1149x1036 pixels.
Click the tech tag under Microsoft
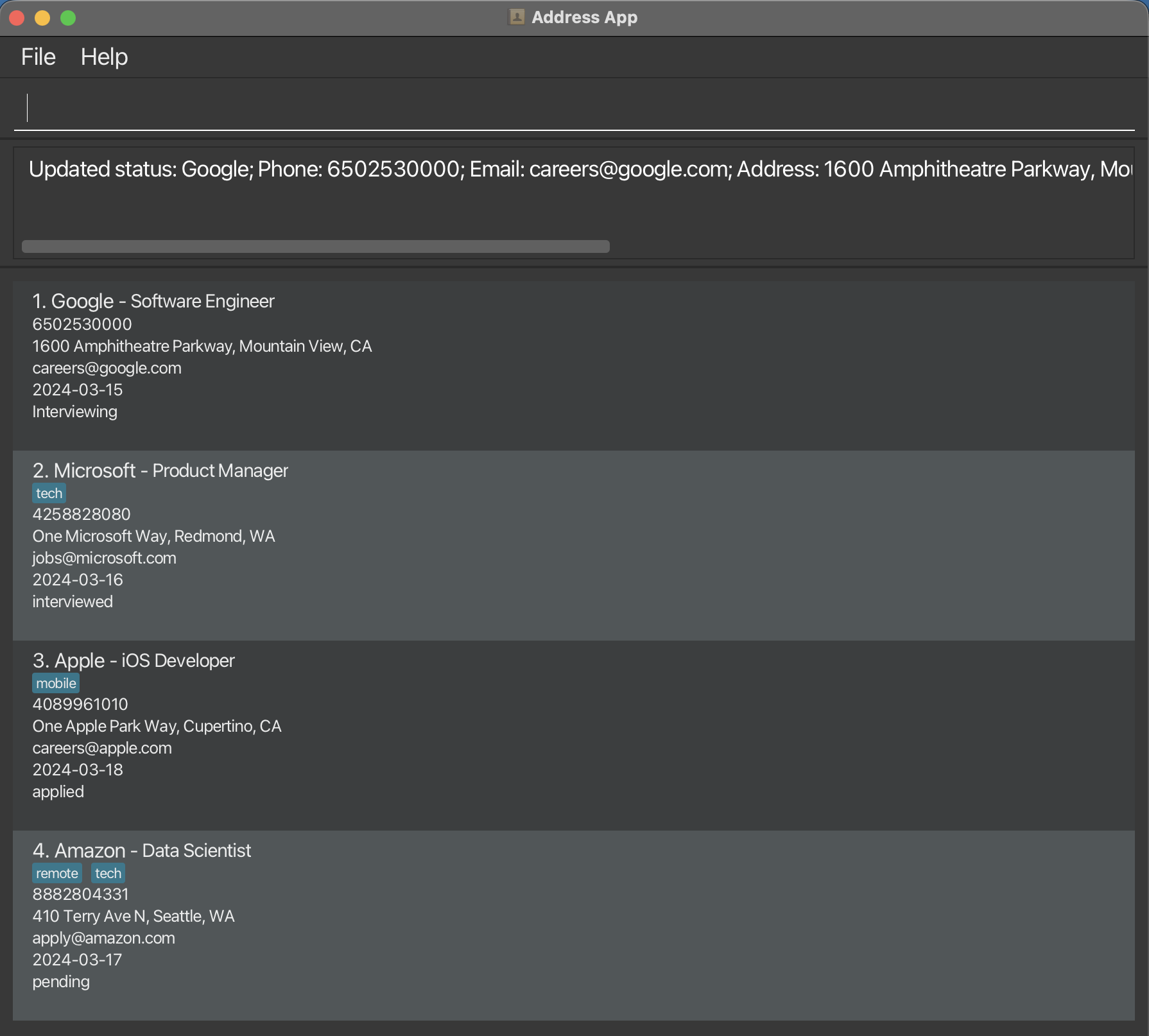49,493
